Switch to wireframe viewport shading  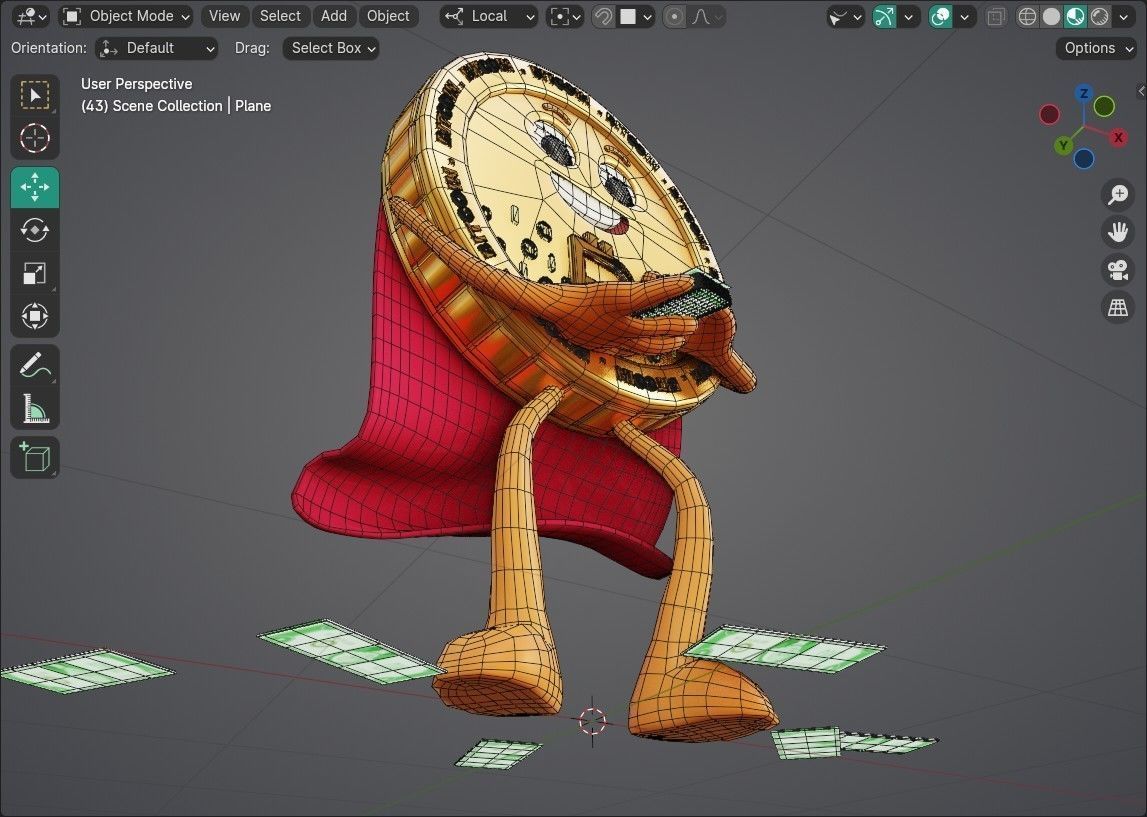click(x=1027, y=16)
